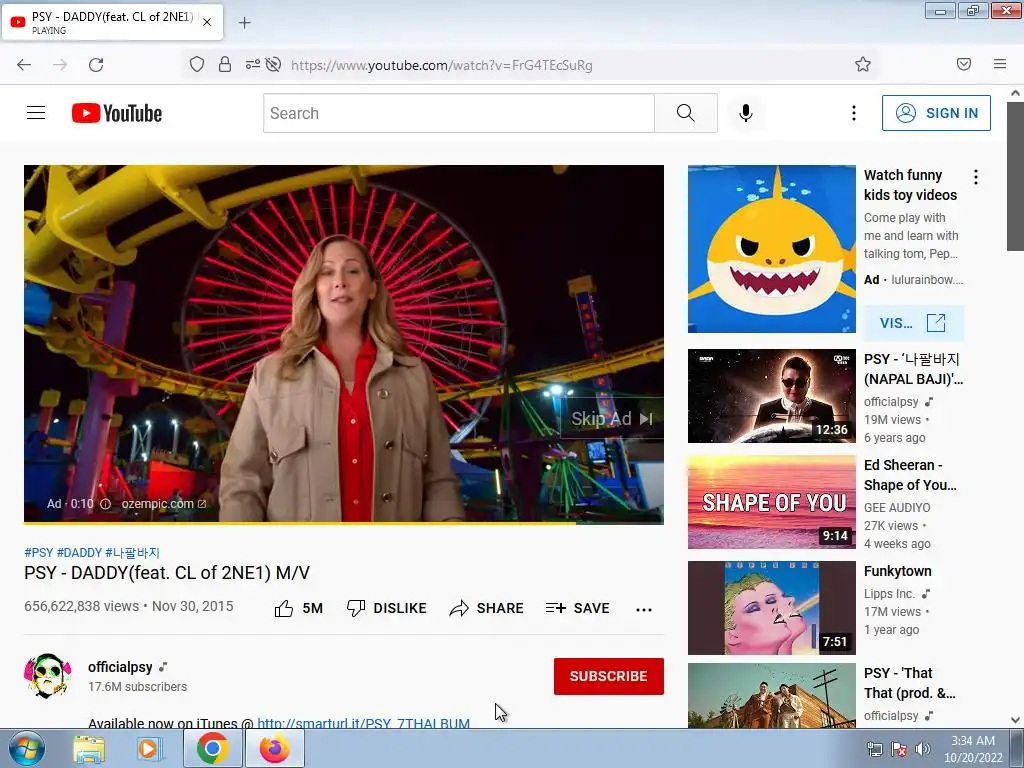Click the #나팔바지 hashtag
The width and height of the screenshot is (1024, 768).
132,552
